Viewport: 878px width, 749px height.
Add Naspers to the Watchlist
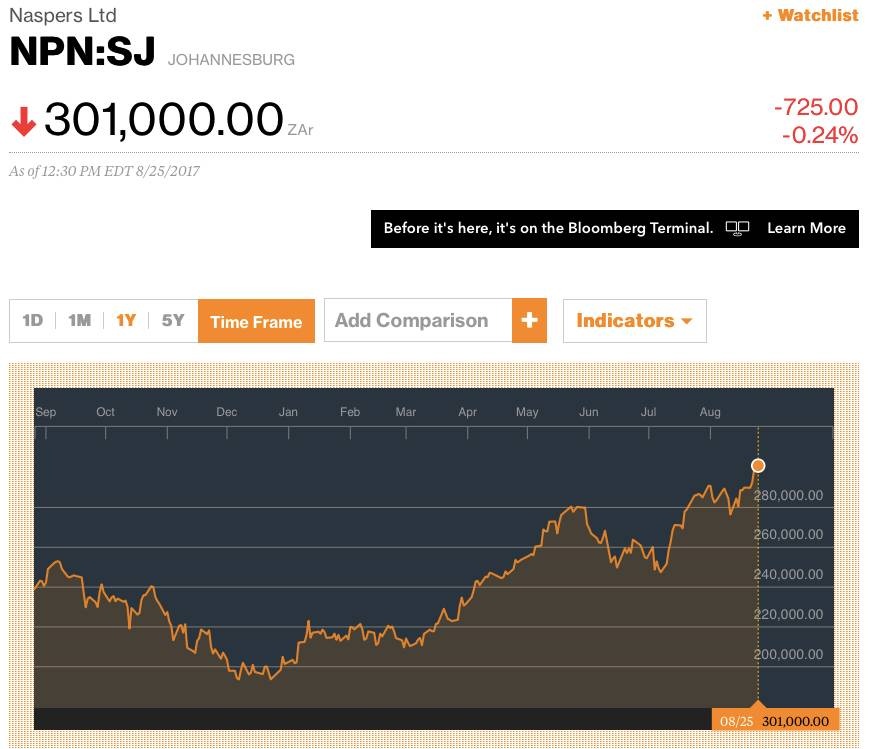pyautogui.click(x=810, y=15)
